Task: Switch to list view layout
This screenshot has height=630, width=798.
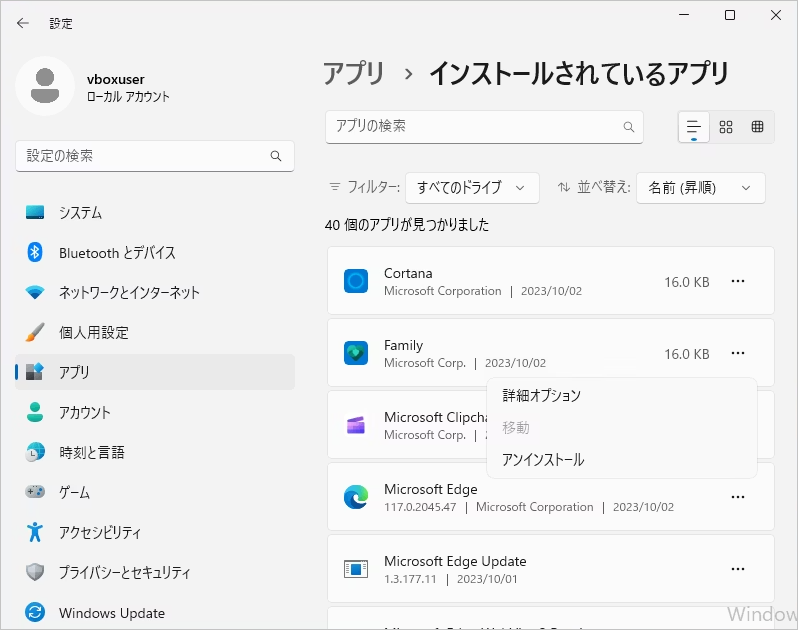Action: click(694, 127)
